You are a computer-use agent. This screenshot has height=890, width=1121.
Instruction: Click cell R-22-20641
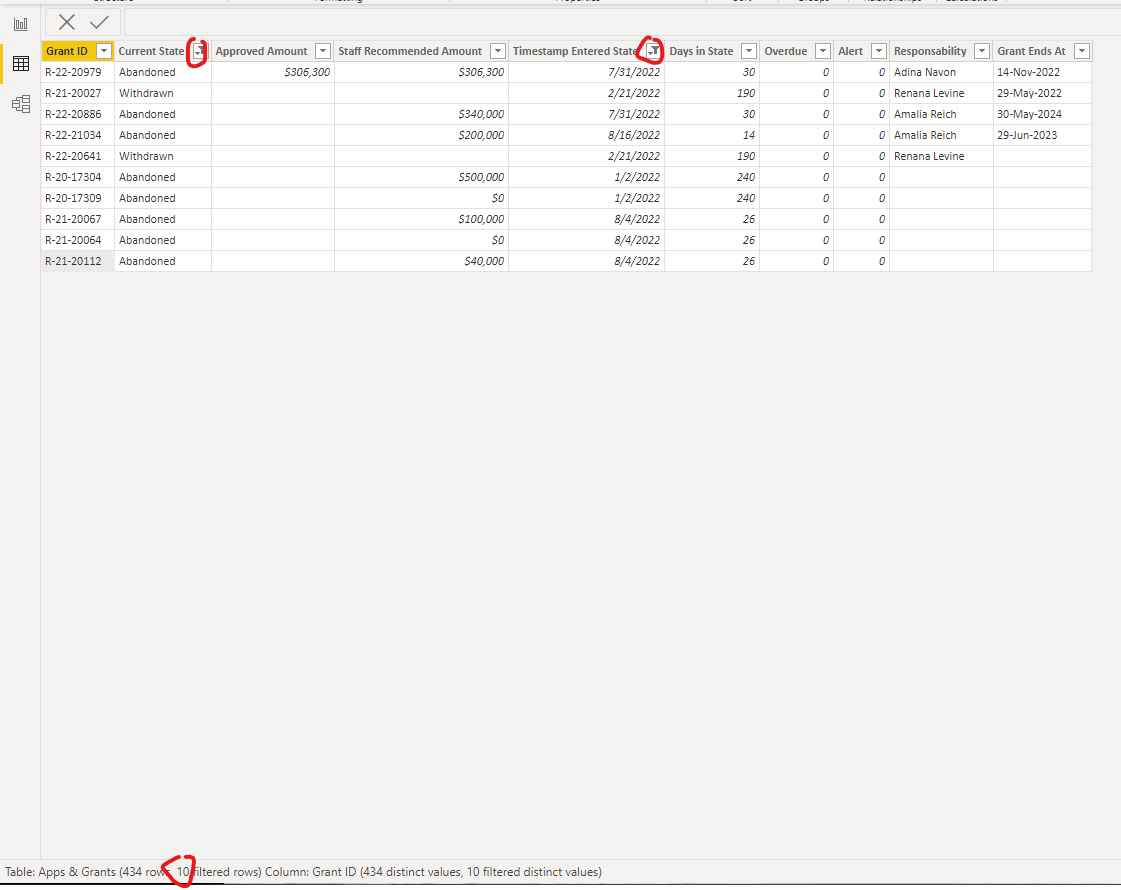[78, 156]
